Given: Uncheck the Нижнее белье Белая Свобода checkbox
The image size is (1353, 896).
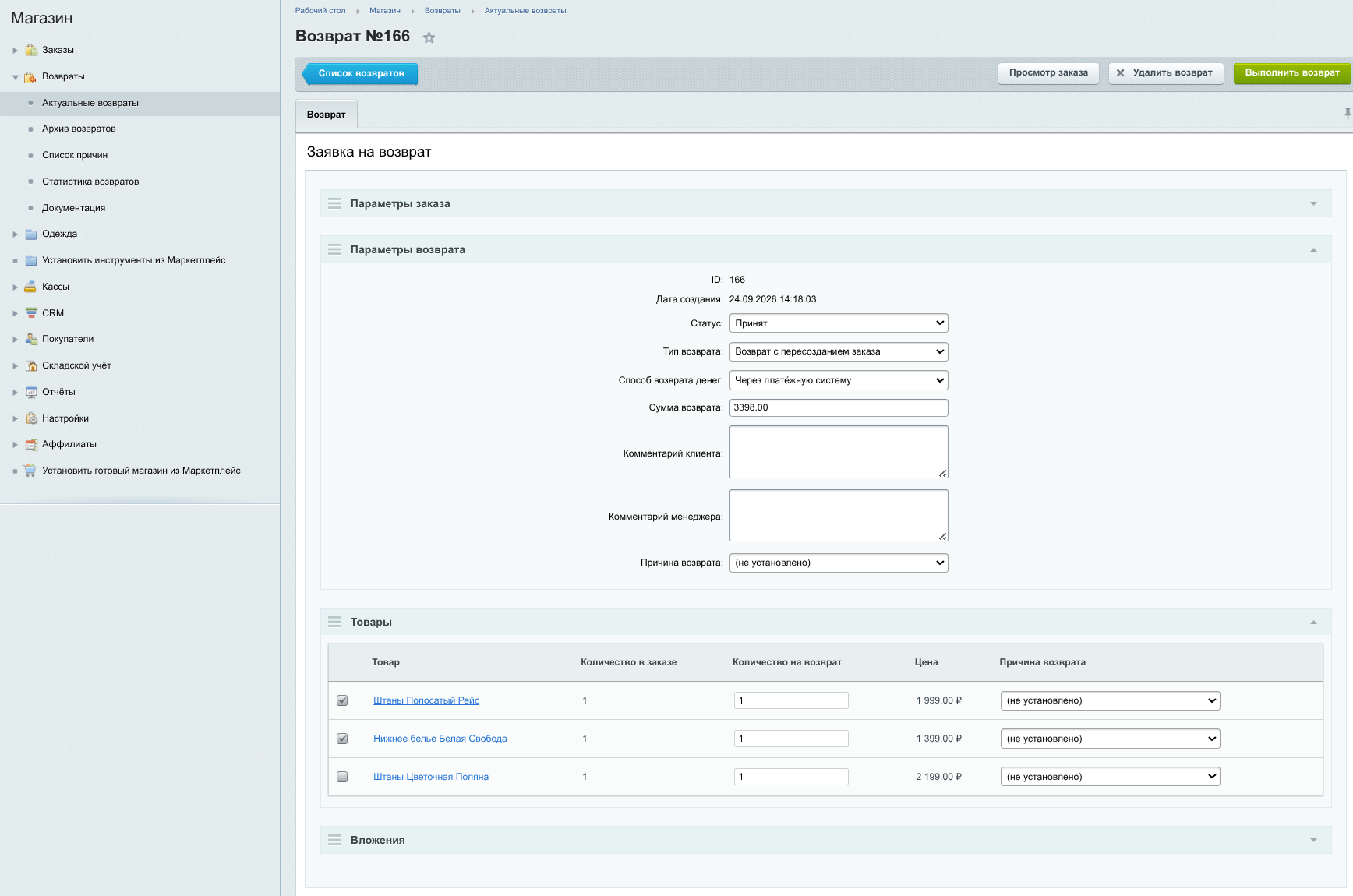Looking at the screenshot, I should tap(342, 739).
